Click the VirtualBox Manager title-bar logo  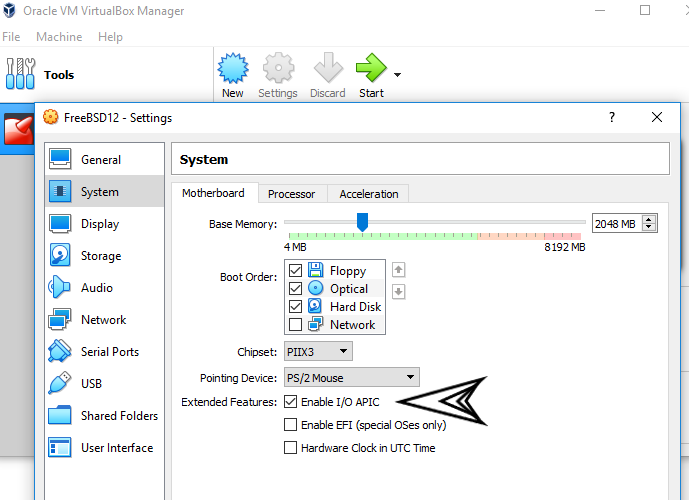9,10
